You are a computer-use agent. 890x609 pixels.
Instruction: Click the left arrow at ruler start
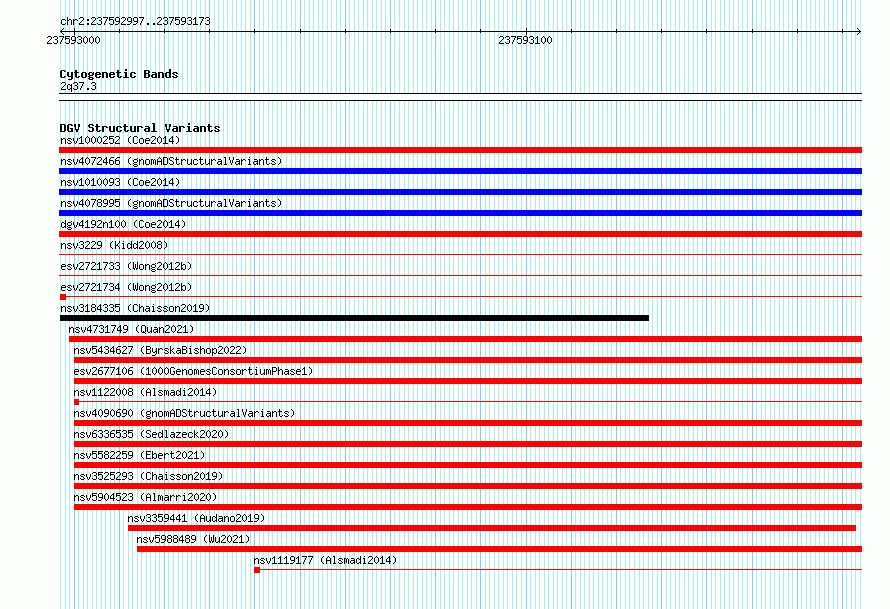62,31
